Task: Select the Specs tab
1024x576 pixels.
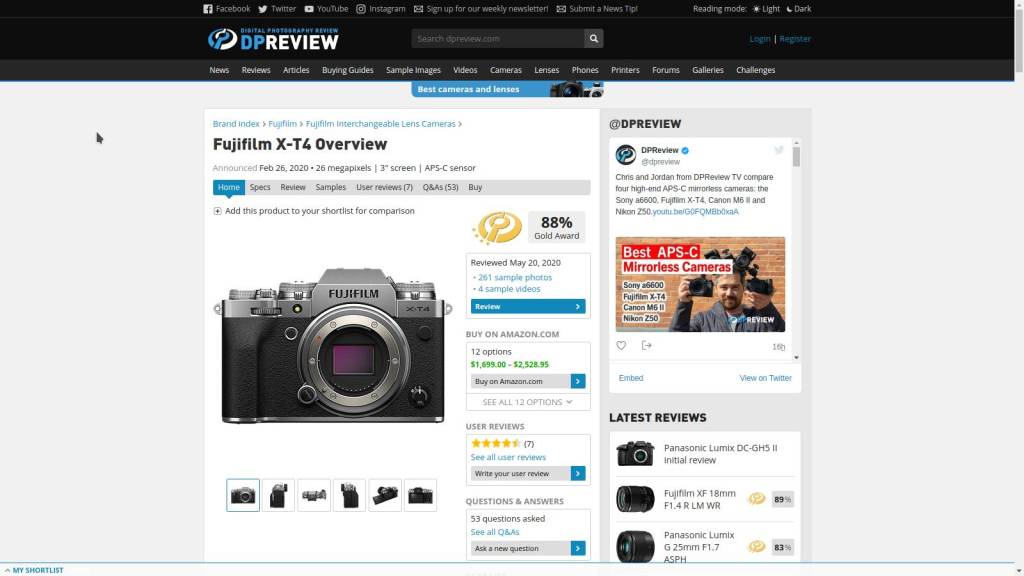Action: coord(259,187)
